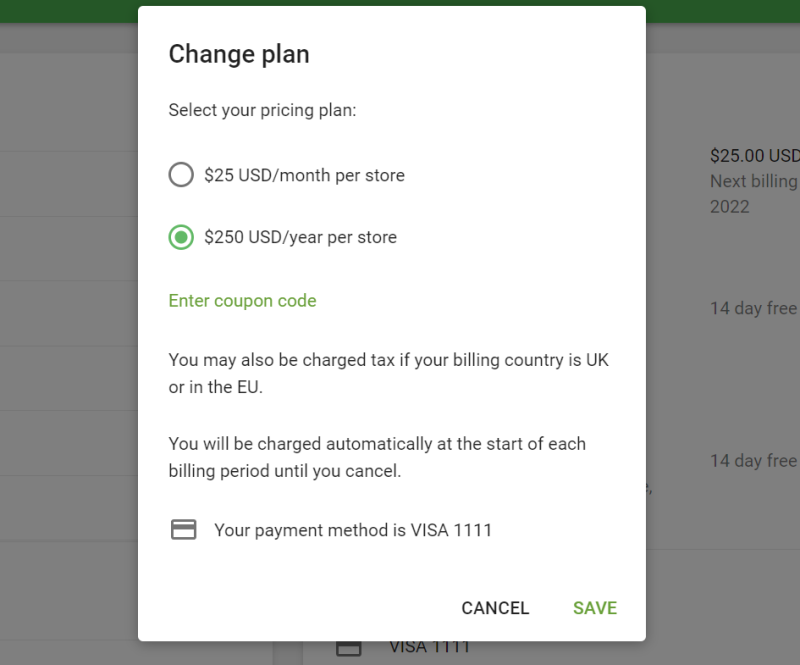
Task: Click the background "$25.00 USD" price
Action: [754, 156]
